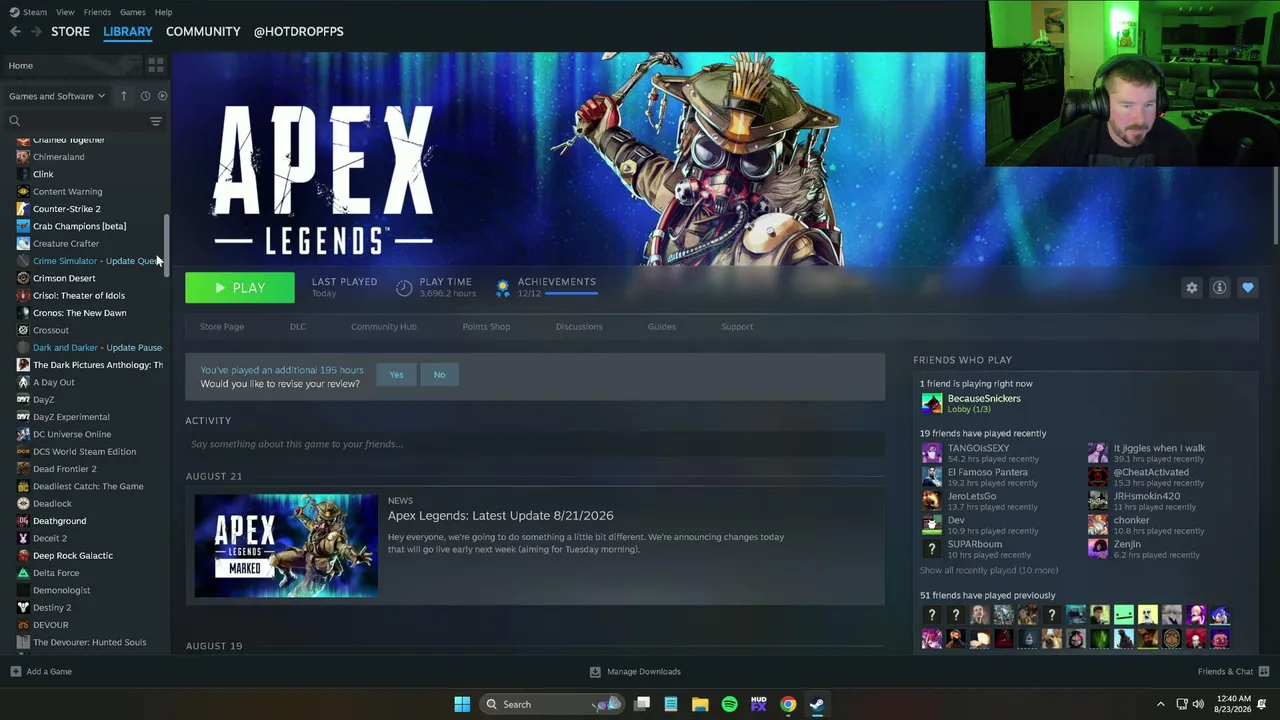Screen dimensions: 1280x720
Task: Click the Delta Force game icon
Action: [x=23, y=573]
